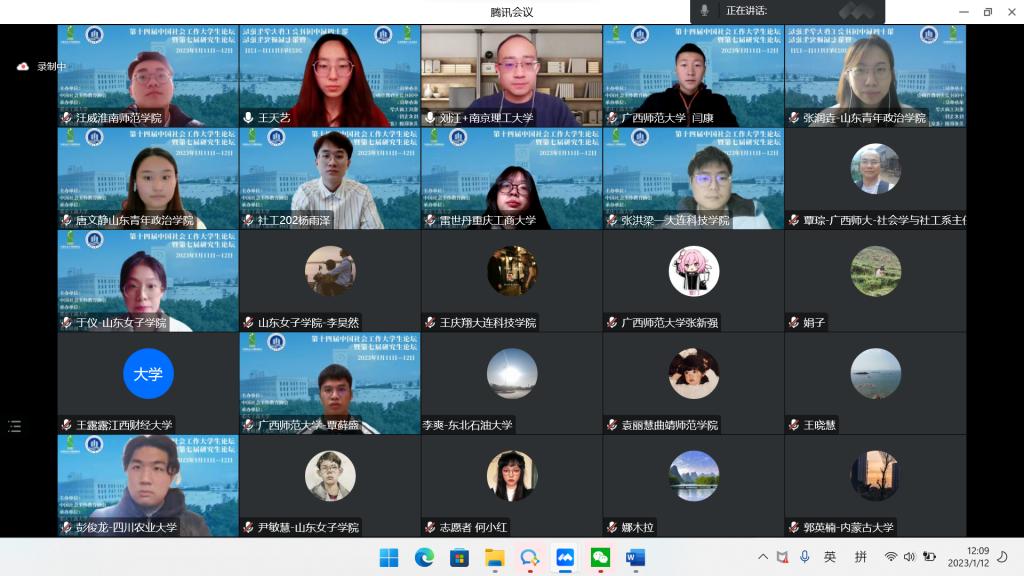Click the 拼 pinyin input mode indicator
Image resolution: width=1024 pixels, height=576 pixels.
(859, 557)
